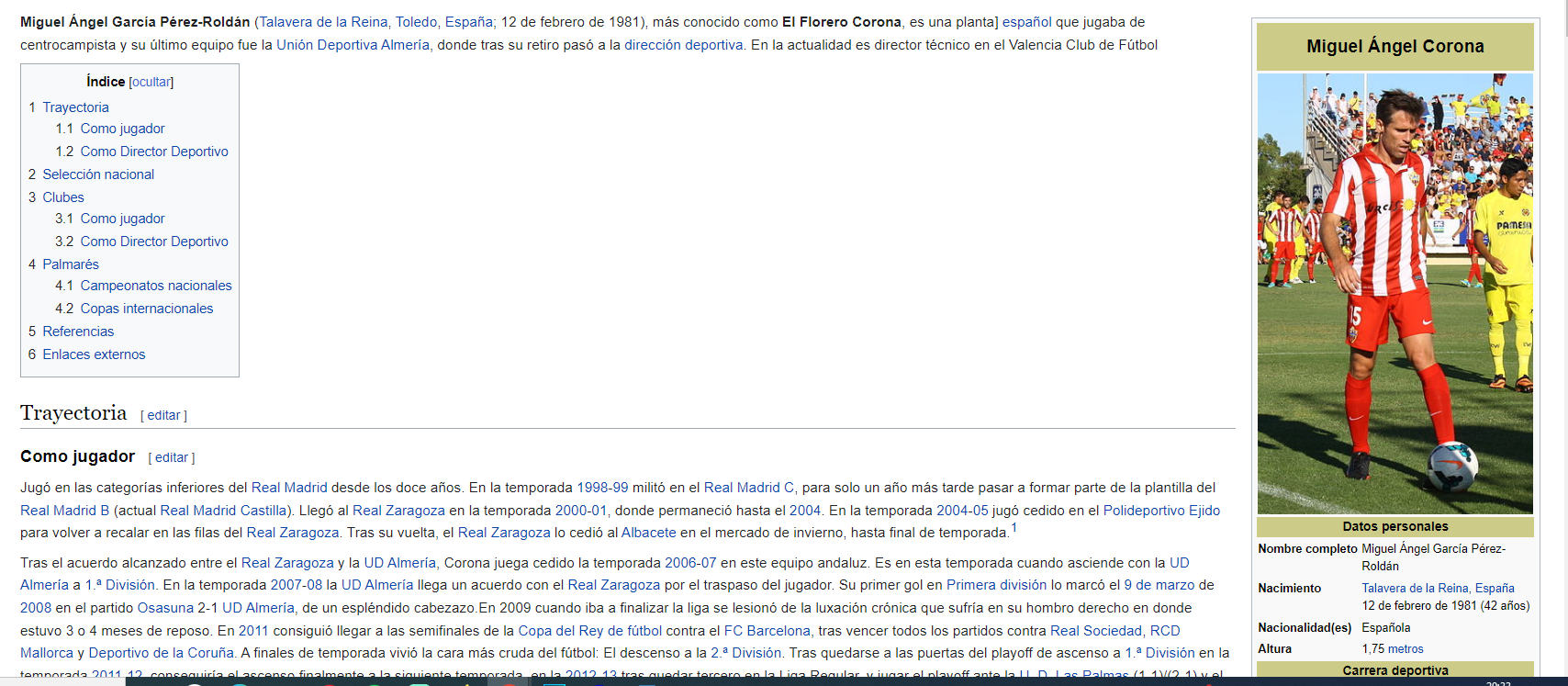Open Copas internacionales in Índice

(147, 309)
